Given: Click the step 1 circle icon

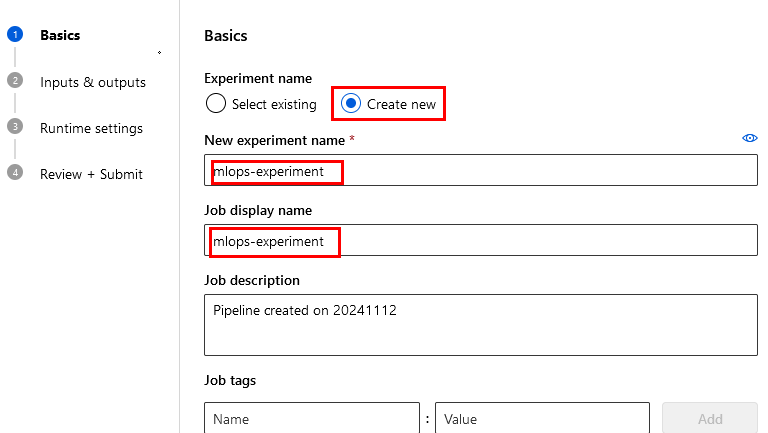Looking at the screenshot, I should pos(14,35).
